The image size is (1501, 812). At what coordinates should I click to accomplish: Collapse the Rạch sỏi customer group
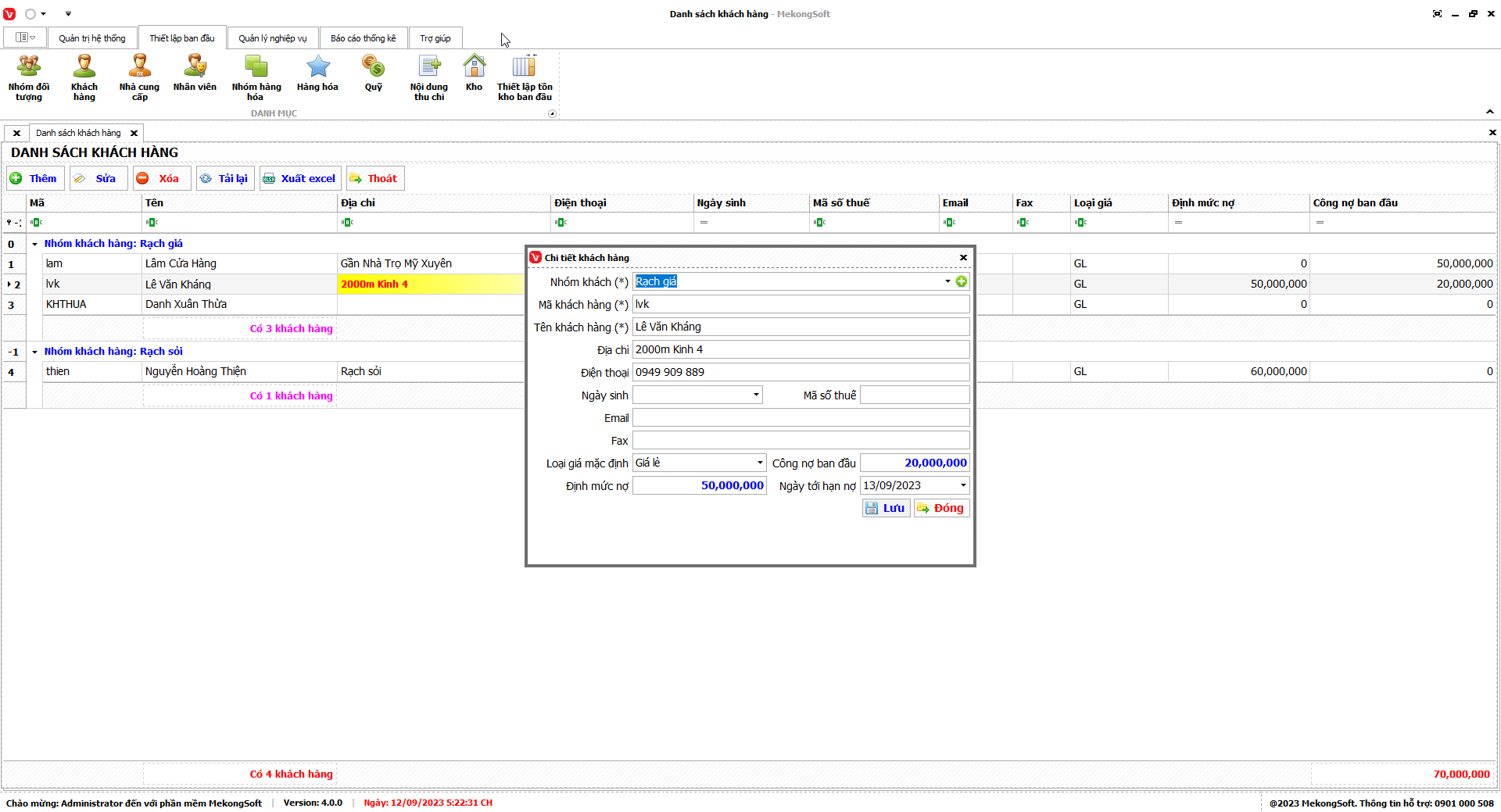click(34, 352)
